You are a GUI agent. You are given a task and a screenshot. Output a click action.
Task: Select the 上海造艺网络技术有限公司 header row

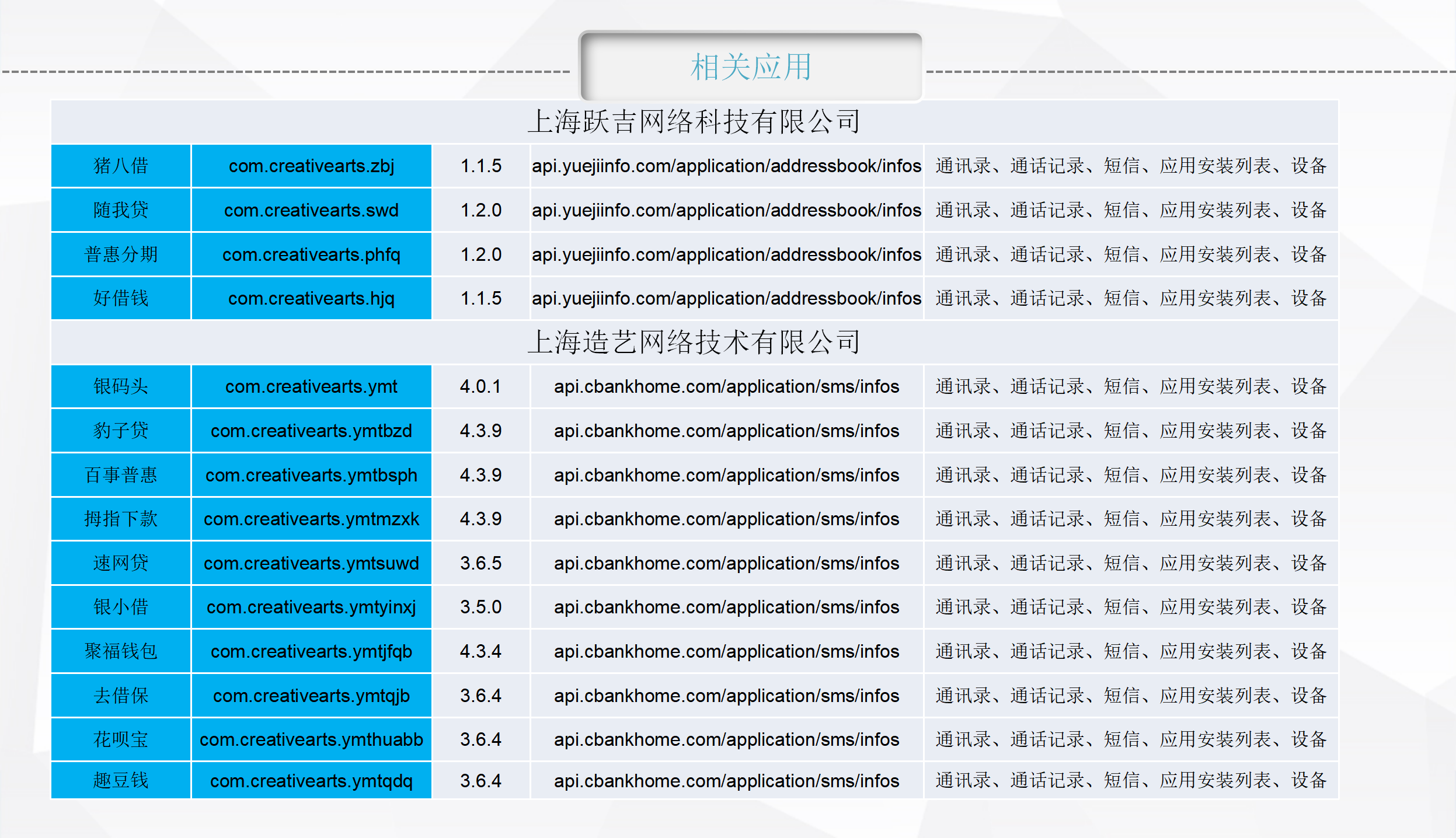tap(694, 342)
